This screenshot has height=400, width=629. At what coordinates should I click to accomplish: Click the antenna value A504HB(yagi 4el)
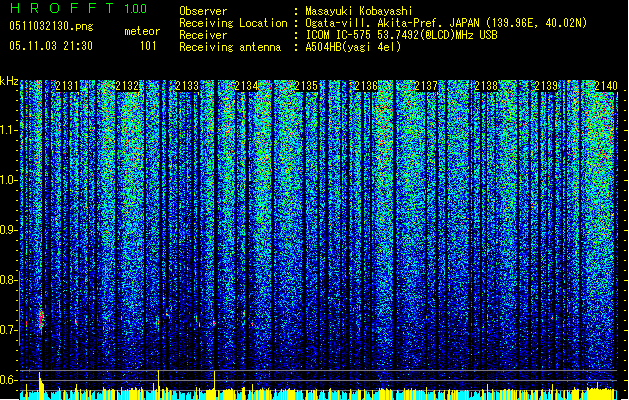[353, 47]
